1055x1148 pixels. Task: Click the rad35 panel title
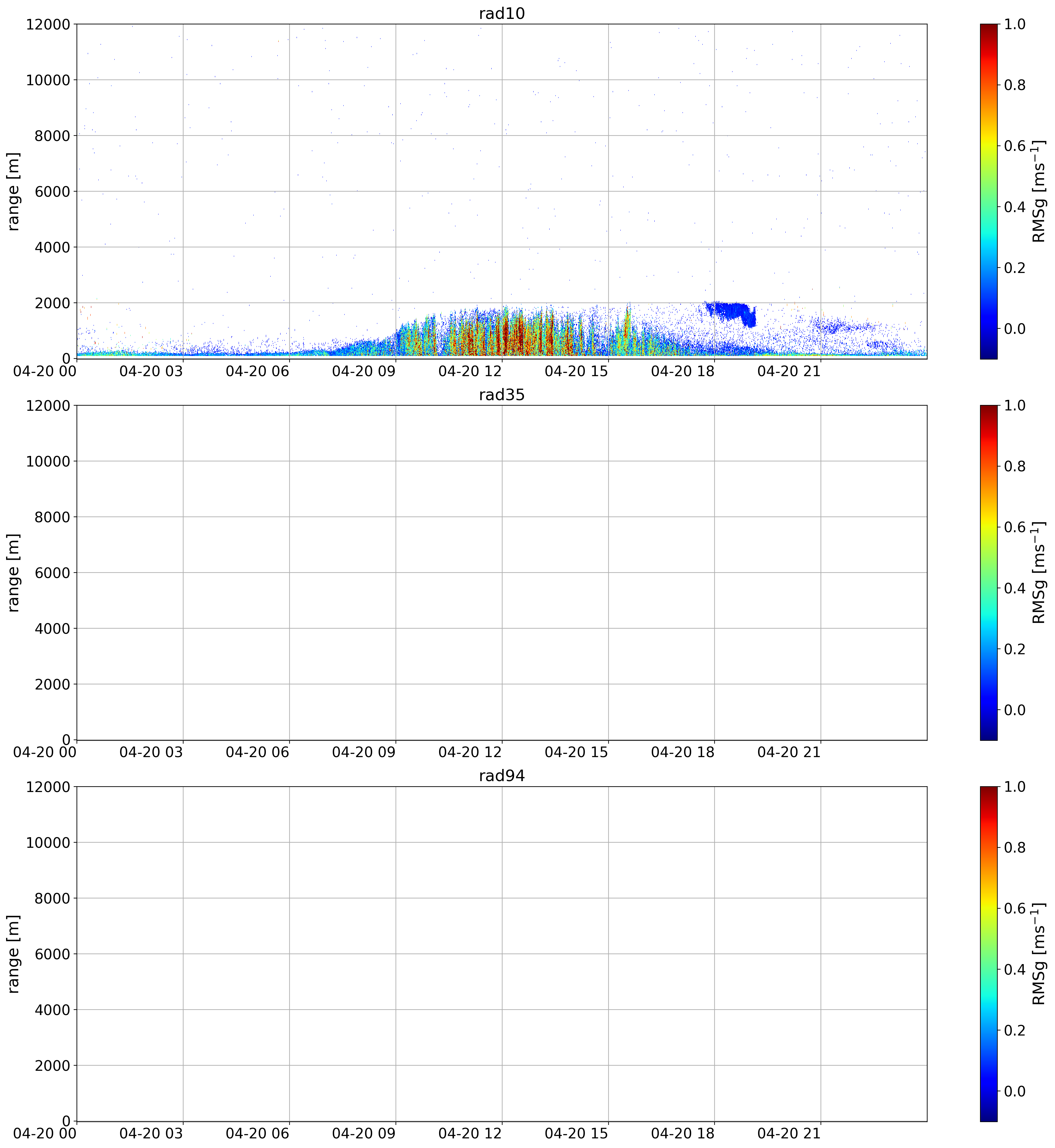[x=501, y=395]
